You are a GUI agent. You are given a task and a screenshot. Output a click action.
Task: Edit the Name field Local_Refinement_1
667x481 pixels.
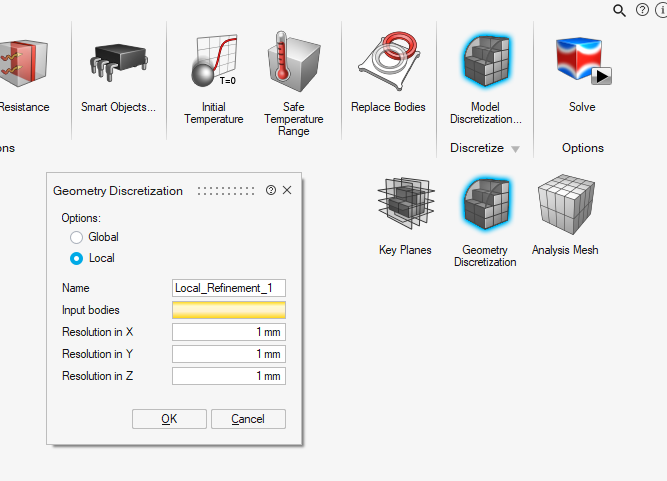[x=229, y=288]
